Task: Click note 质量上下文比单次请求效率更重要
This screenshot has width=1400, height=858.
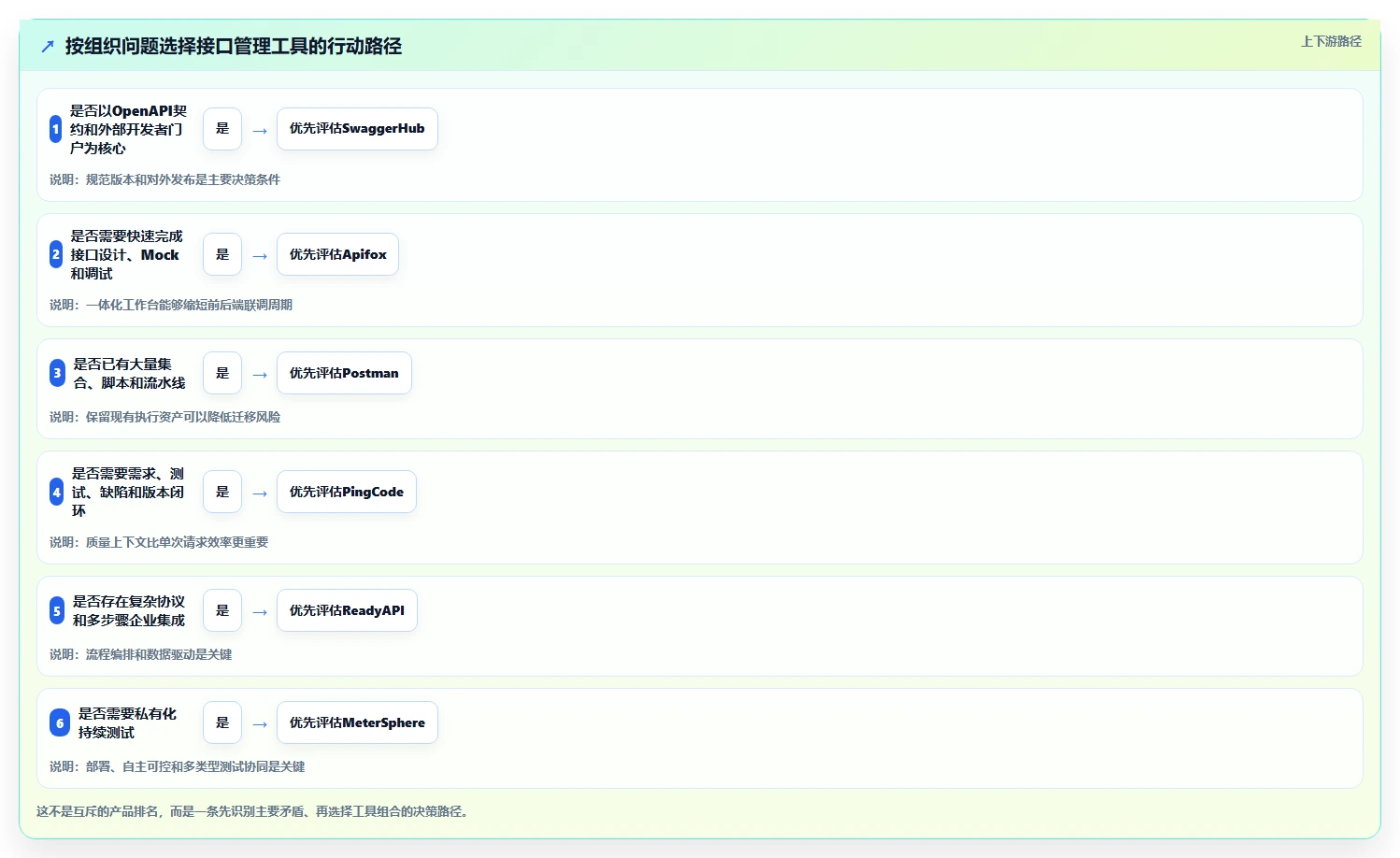Action: (177, 542)
